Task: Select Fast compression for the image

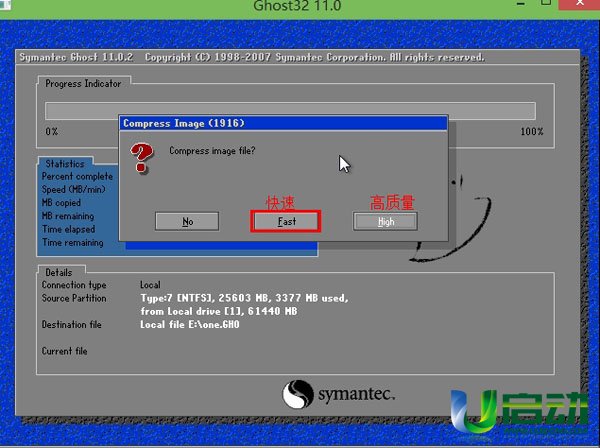Action: click(x=286, y=221)
